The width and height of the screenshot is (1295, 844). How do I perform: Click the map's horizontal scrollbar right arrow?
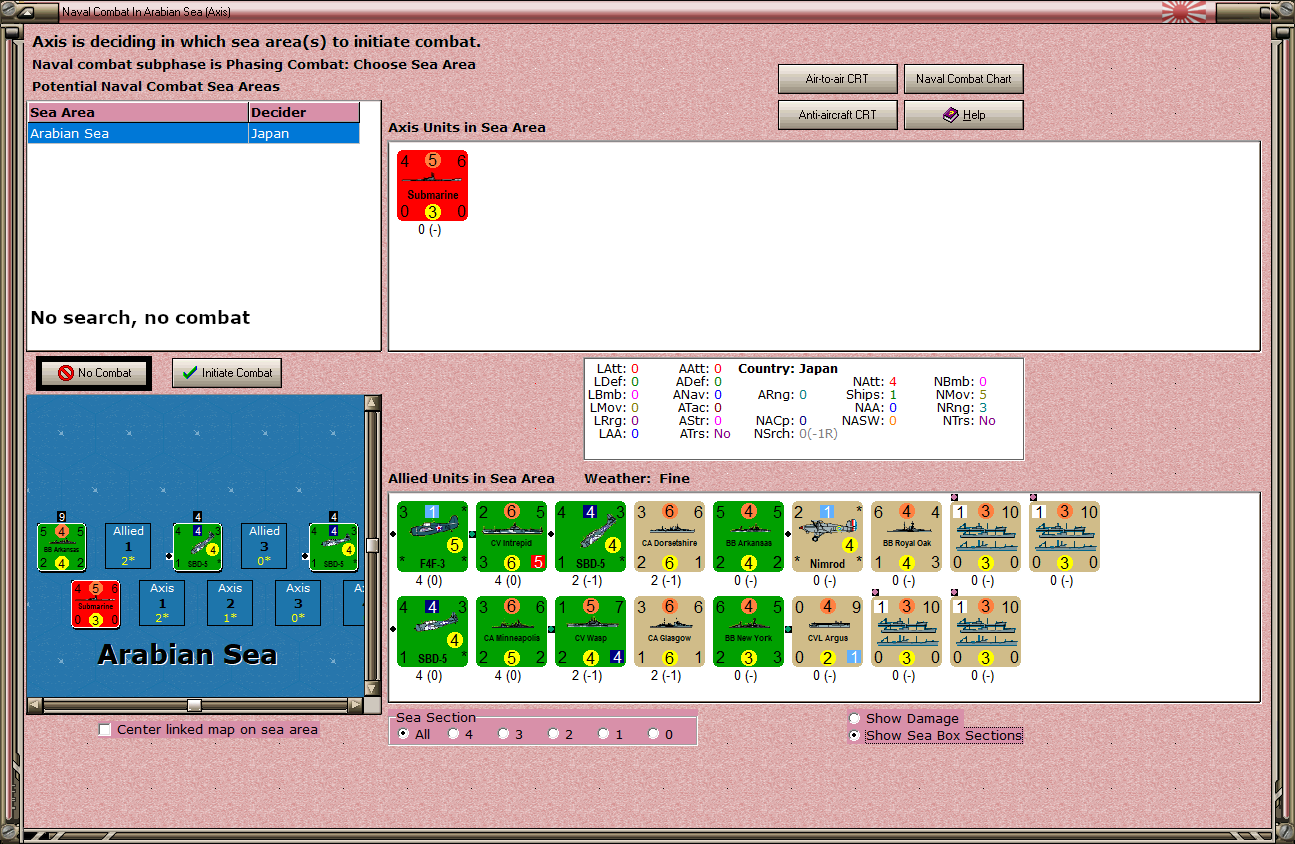click(x=355, y=705)
